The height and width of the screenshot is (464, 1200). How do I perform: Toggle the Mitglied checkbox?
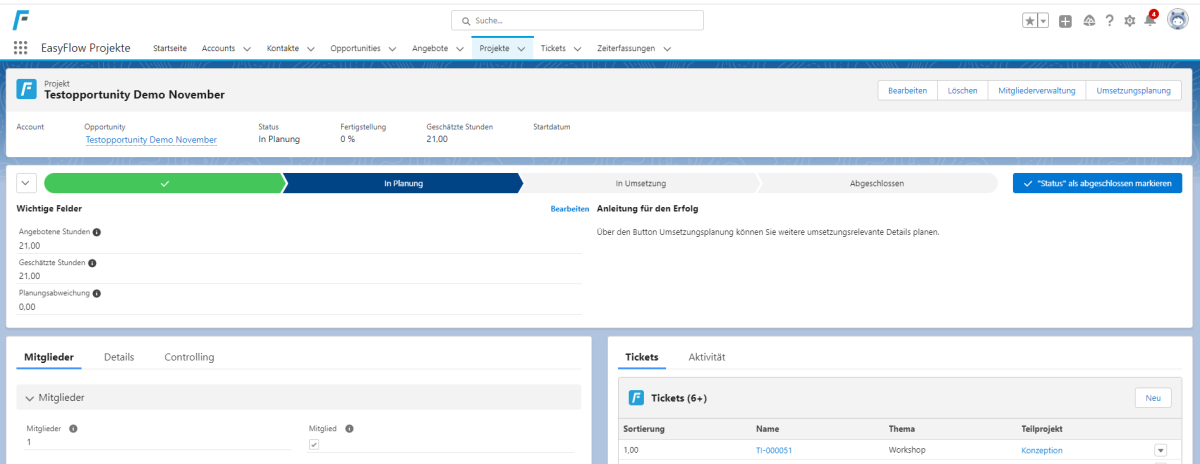tap(314, 444)
